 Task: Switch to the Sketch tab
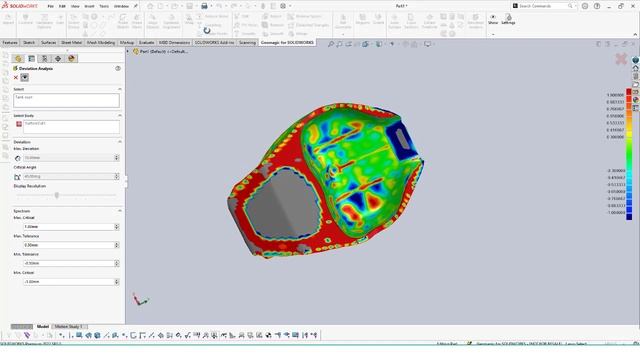[x=29, y=42]
